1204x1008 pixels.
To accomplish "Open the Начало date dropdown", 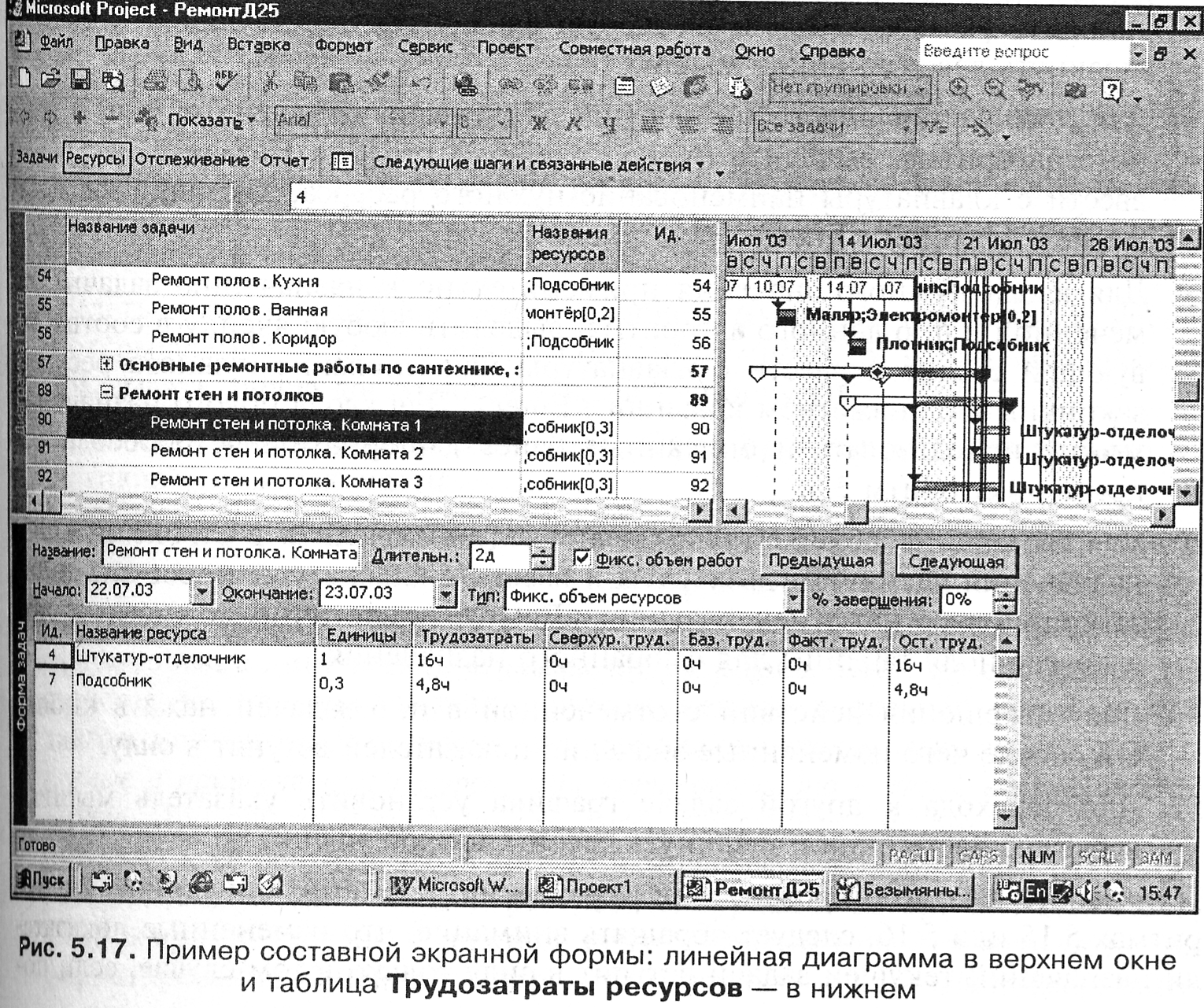I will point(201,590).
